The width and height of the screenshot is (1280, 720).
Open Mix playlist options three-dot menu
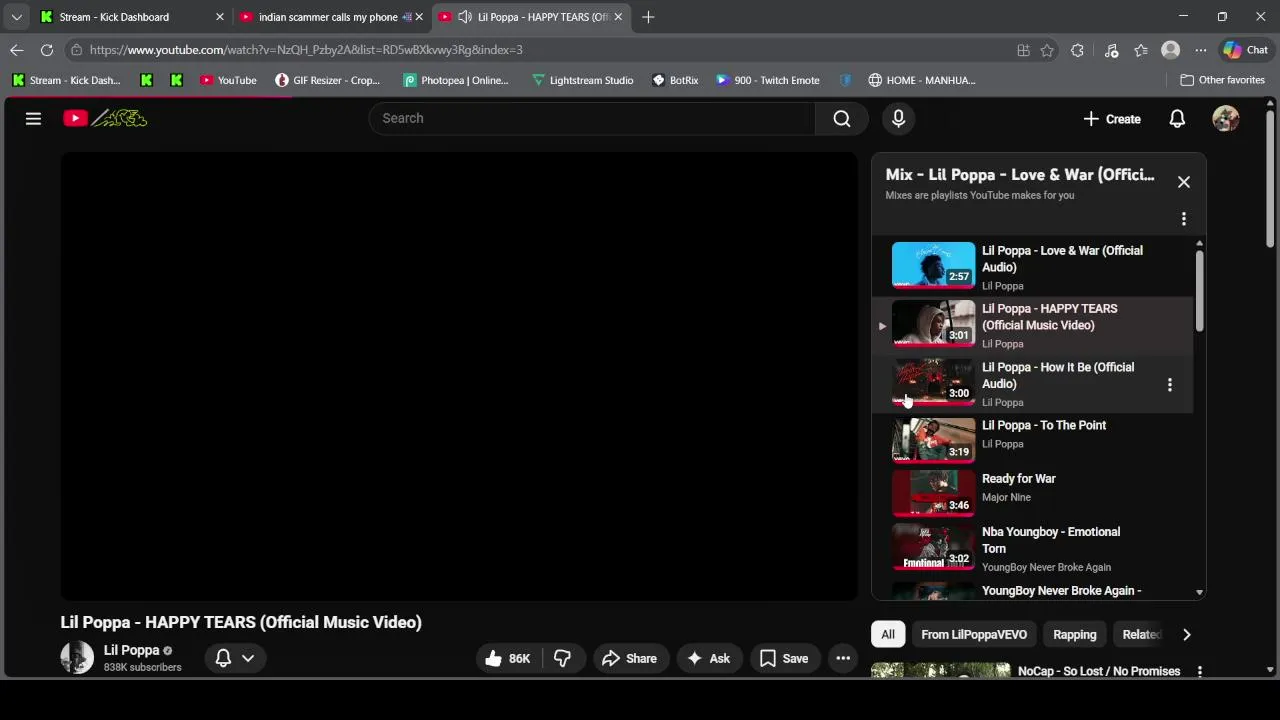coord(1184,218)
